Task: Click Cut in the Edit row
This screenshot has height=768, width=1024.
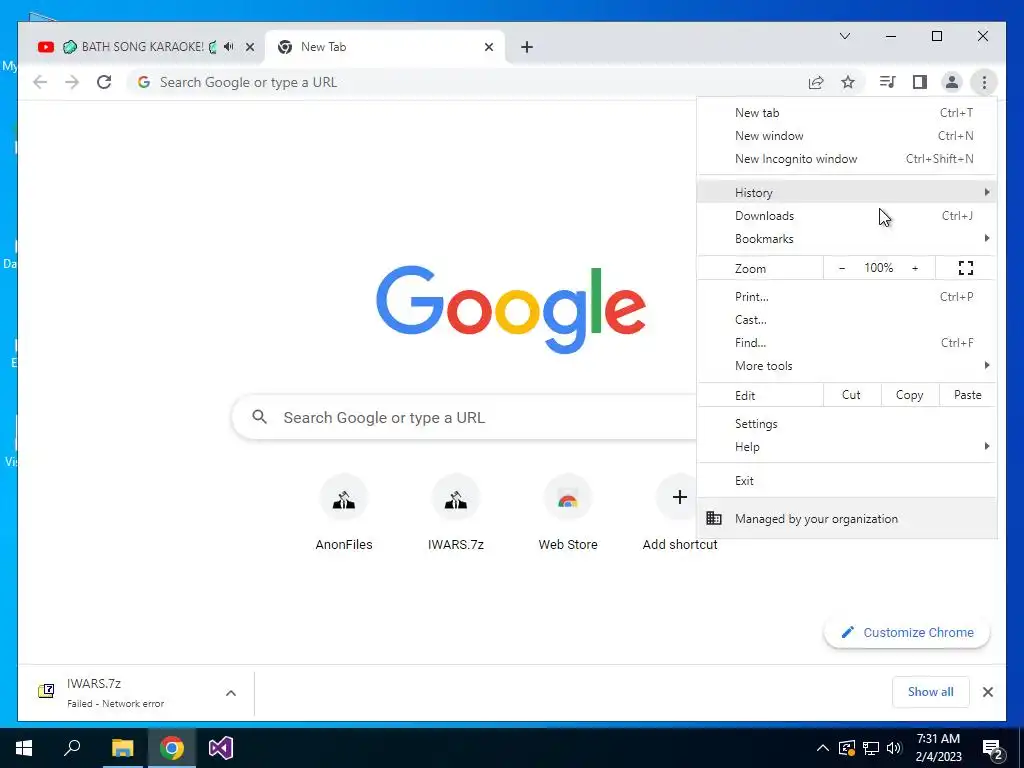Action: (852, 395)
